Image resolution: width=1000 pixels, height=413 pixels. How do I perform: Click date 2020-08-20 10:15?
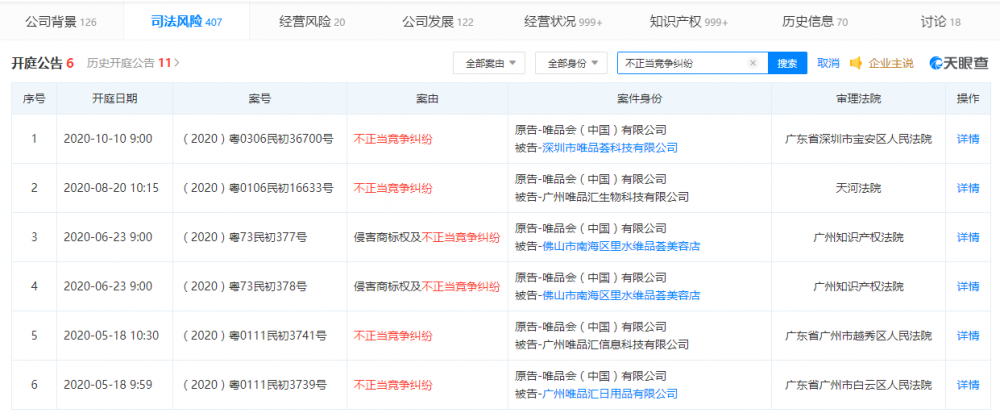[111, 188]
